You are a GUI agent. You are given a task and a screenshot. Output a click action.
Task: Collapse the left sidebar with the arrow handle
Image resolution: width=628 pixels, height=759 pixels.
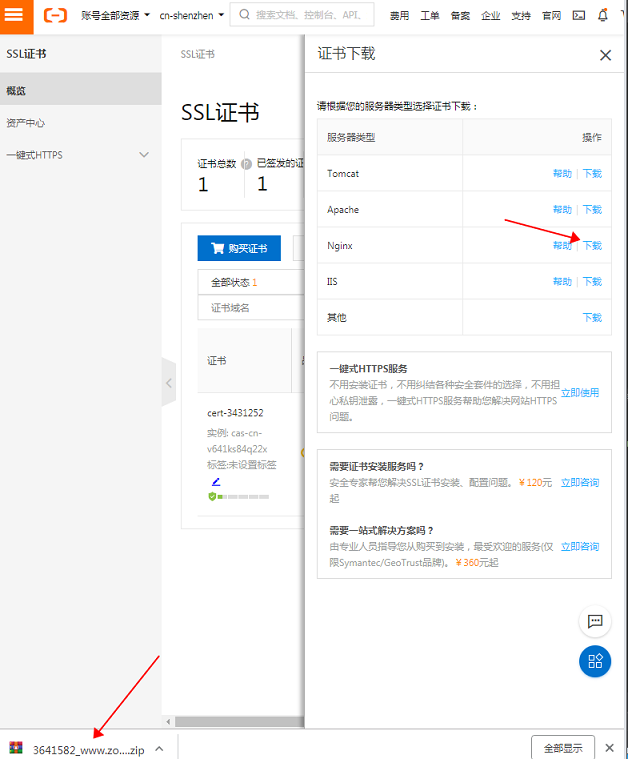click(168, 383)
